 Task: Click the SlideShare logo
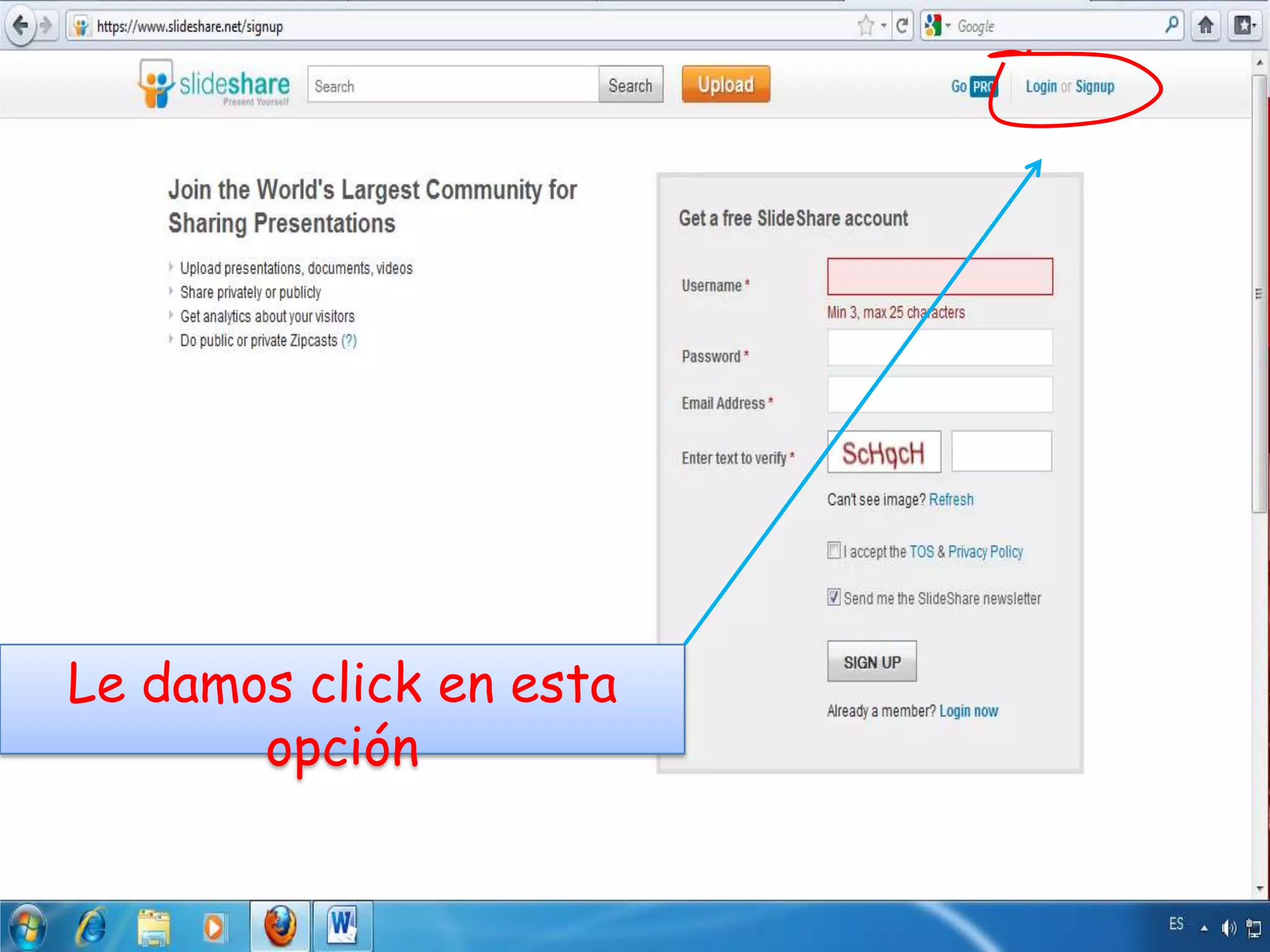(214, 84)
